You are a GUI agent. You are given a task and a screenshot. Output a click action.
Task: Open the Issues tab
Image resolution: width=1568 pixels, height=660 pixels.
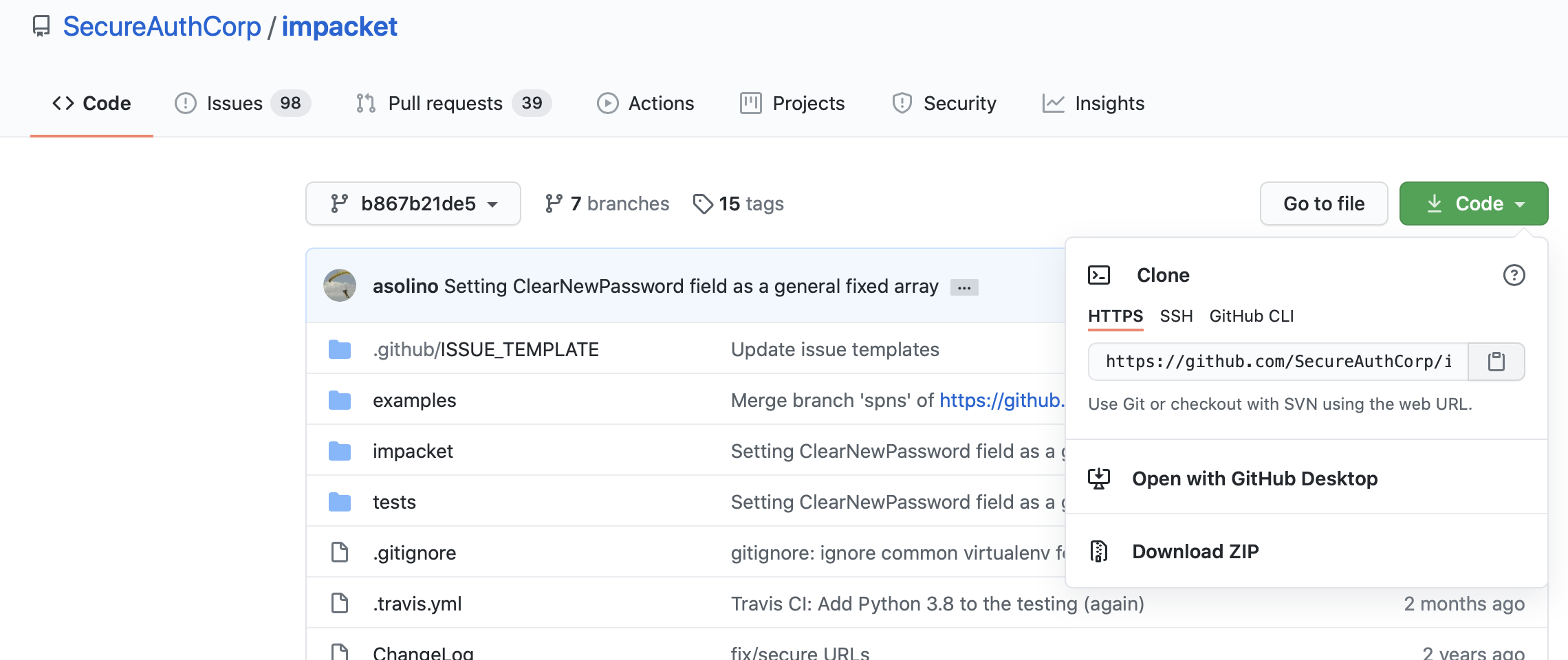(x=242, y=103)
